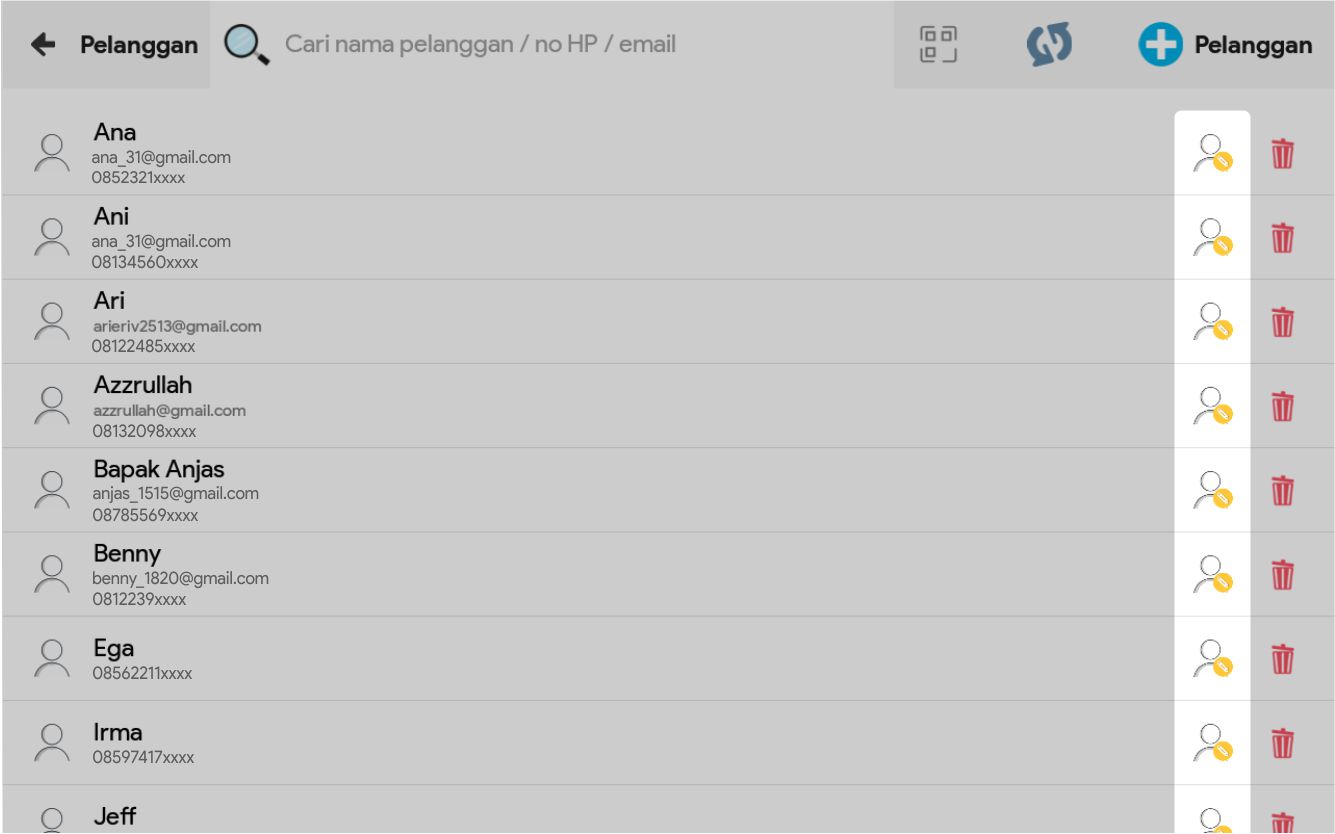Open edit for Azzrullah

[x=1212, y=406]
